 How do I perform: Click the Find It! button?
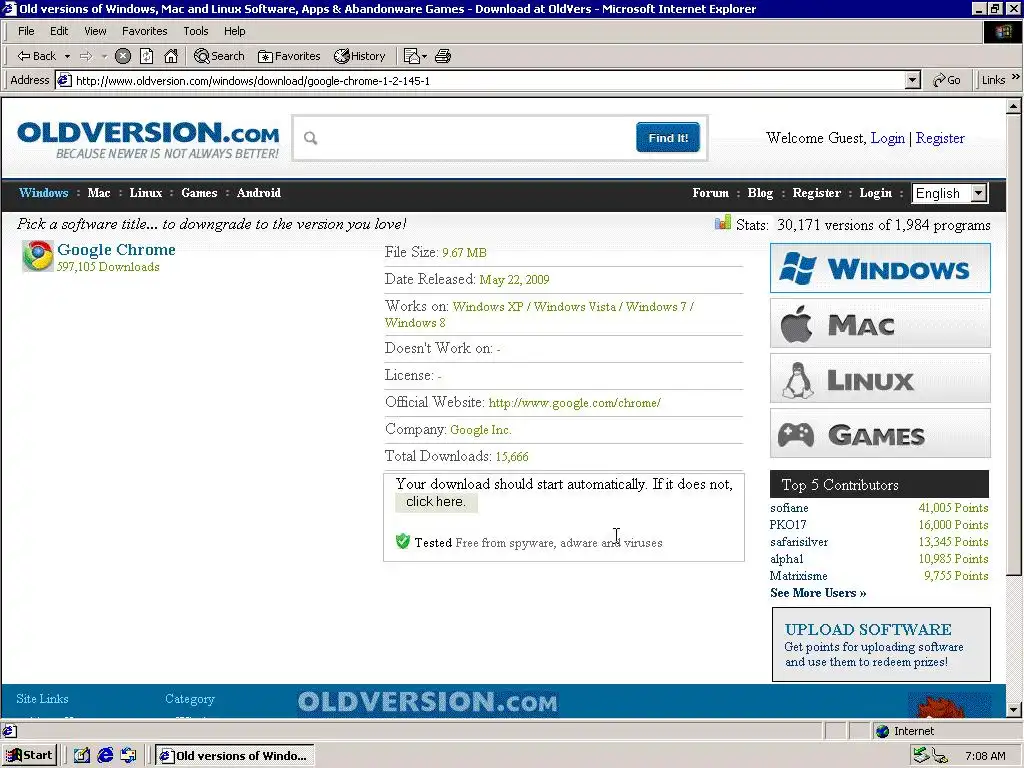pos(667,138)
